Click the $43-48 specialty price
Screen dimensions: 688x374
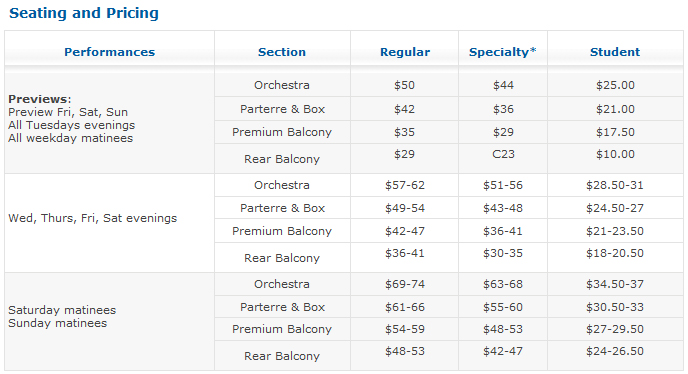[x=503, y=208]
